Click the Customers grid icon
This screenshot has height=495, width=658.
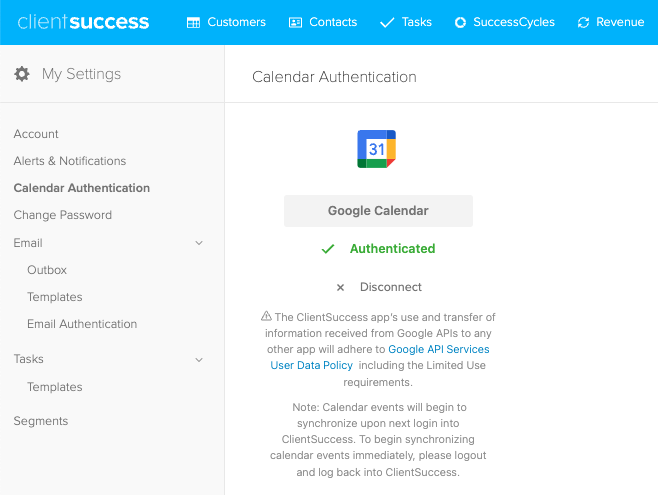click(193, 22)
